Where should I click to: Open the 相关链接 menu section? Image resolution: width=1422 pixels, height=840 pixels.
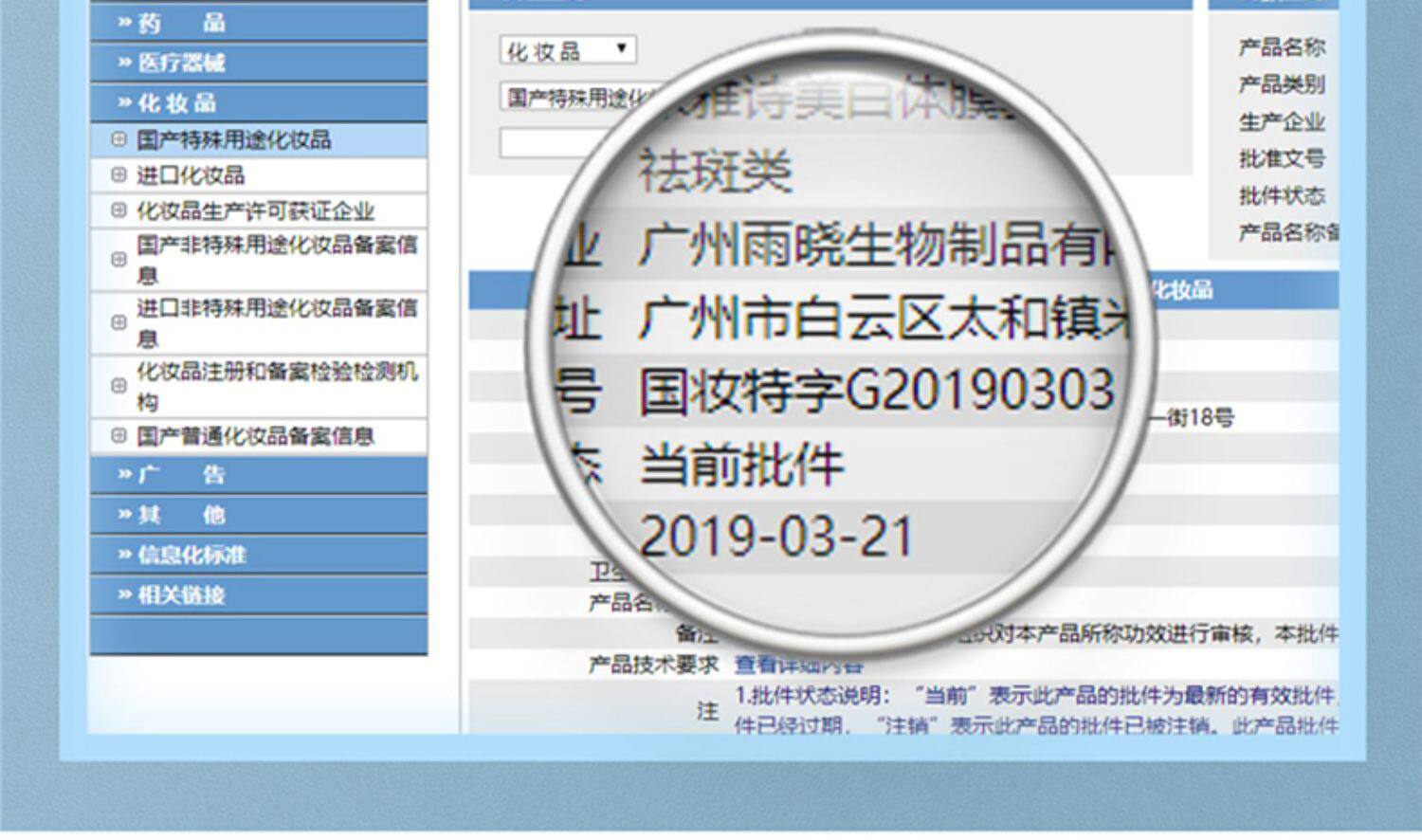tap(258, 594)
